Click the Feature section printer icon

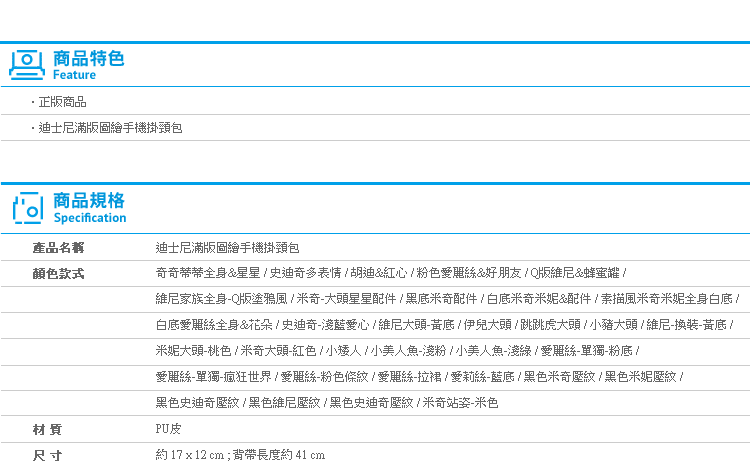(27, 65)
